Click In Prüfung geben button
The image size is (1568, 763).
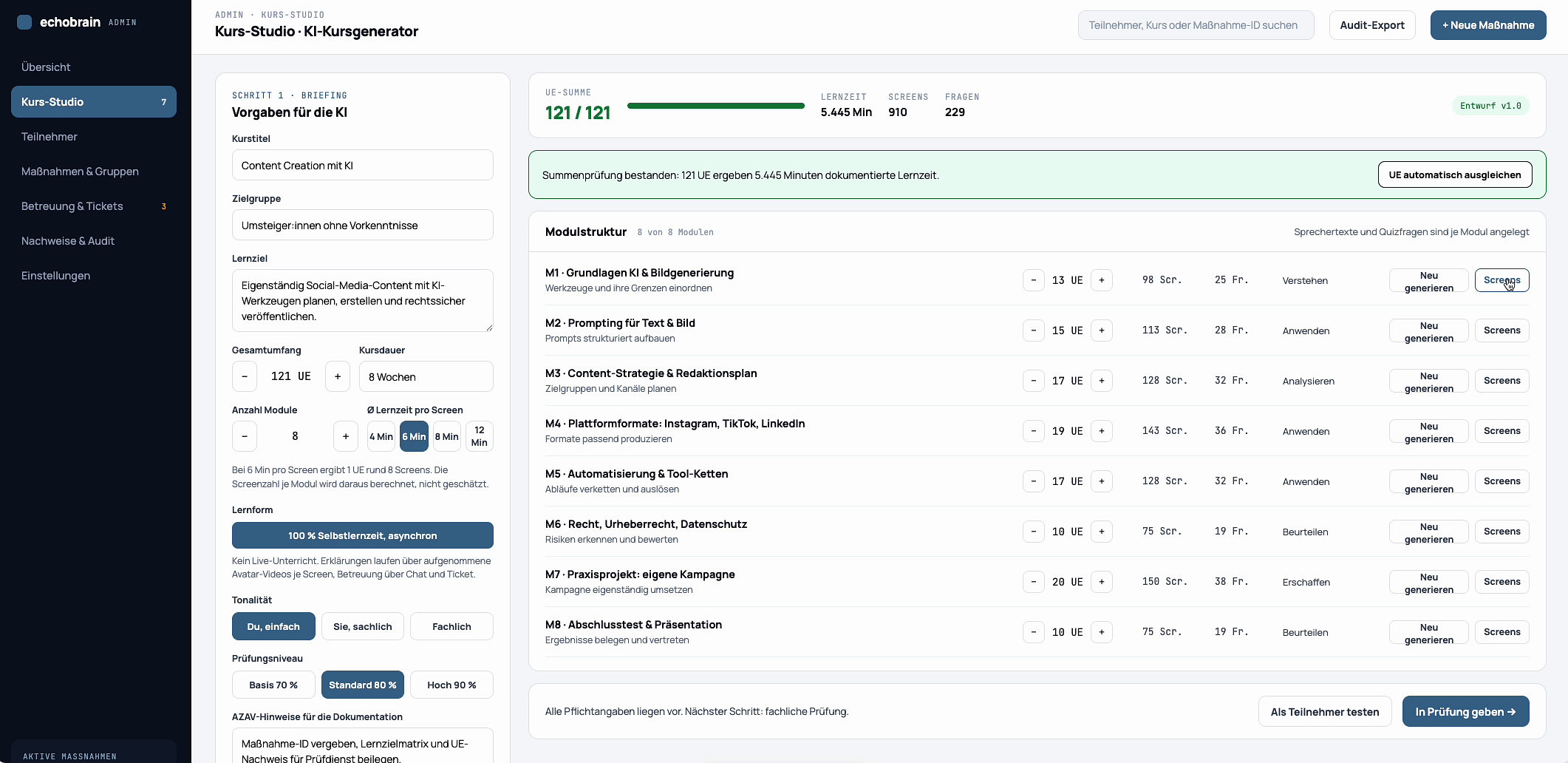[x=1466, y=711]
